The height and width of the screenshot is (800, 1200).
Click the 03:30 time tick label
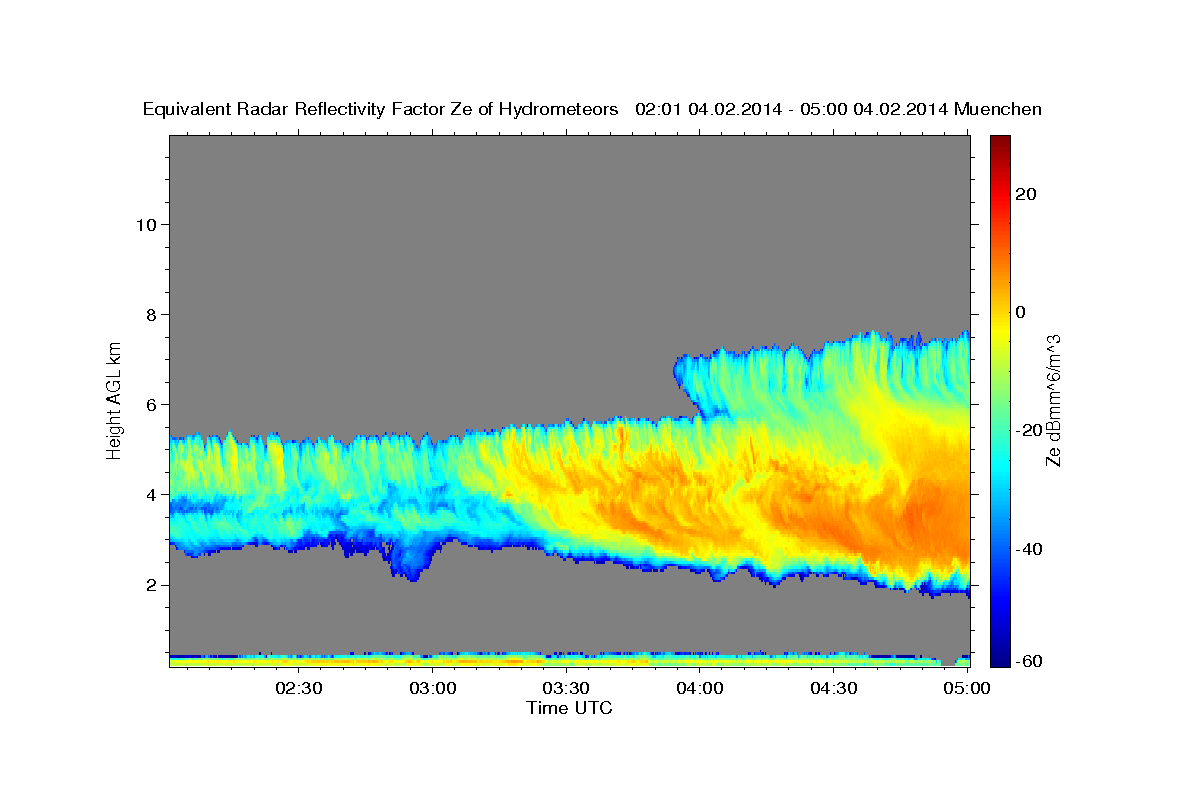[x=566, y=688]
